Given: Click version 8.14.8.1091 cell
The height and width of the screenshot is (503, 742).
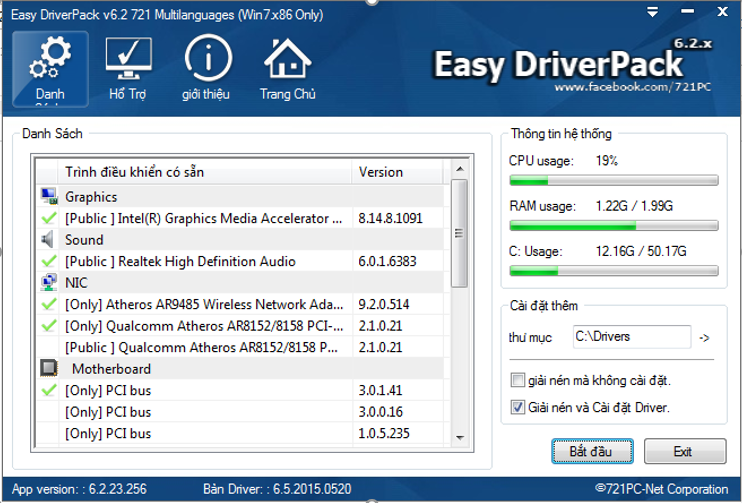Looking at the screenshot, I should pos(390,218).
